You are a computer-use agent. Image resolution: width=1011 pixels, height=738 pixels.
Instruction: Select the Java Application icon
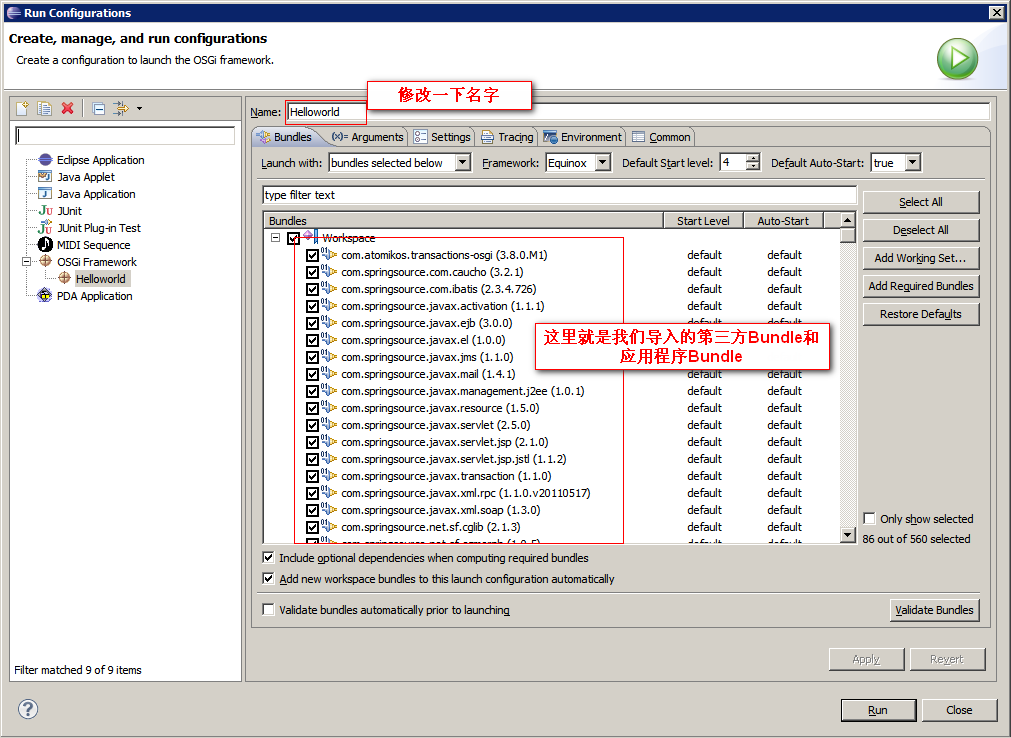[45, 193]
